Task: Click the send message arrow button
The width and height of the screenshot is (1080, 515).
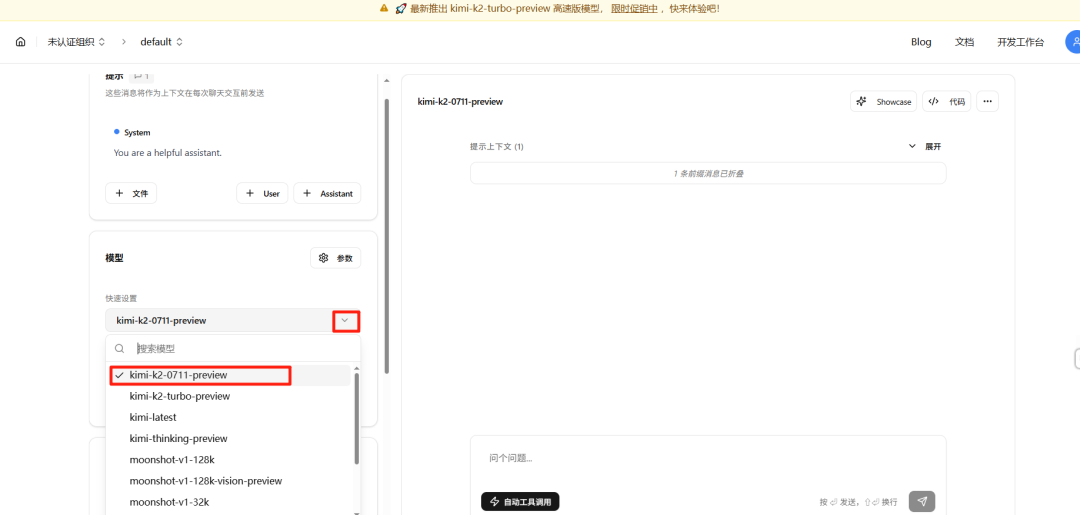Action: (922, 501)
